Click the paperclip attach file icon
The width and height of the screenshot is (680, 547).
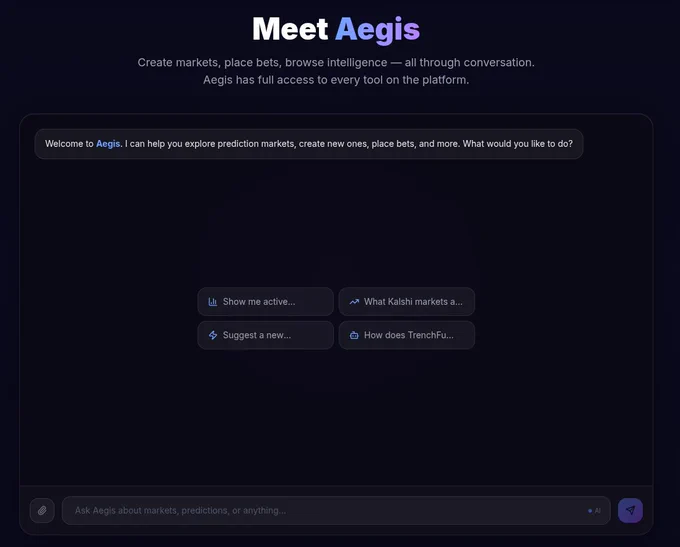click(x=42, y=511)
